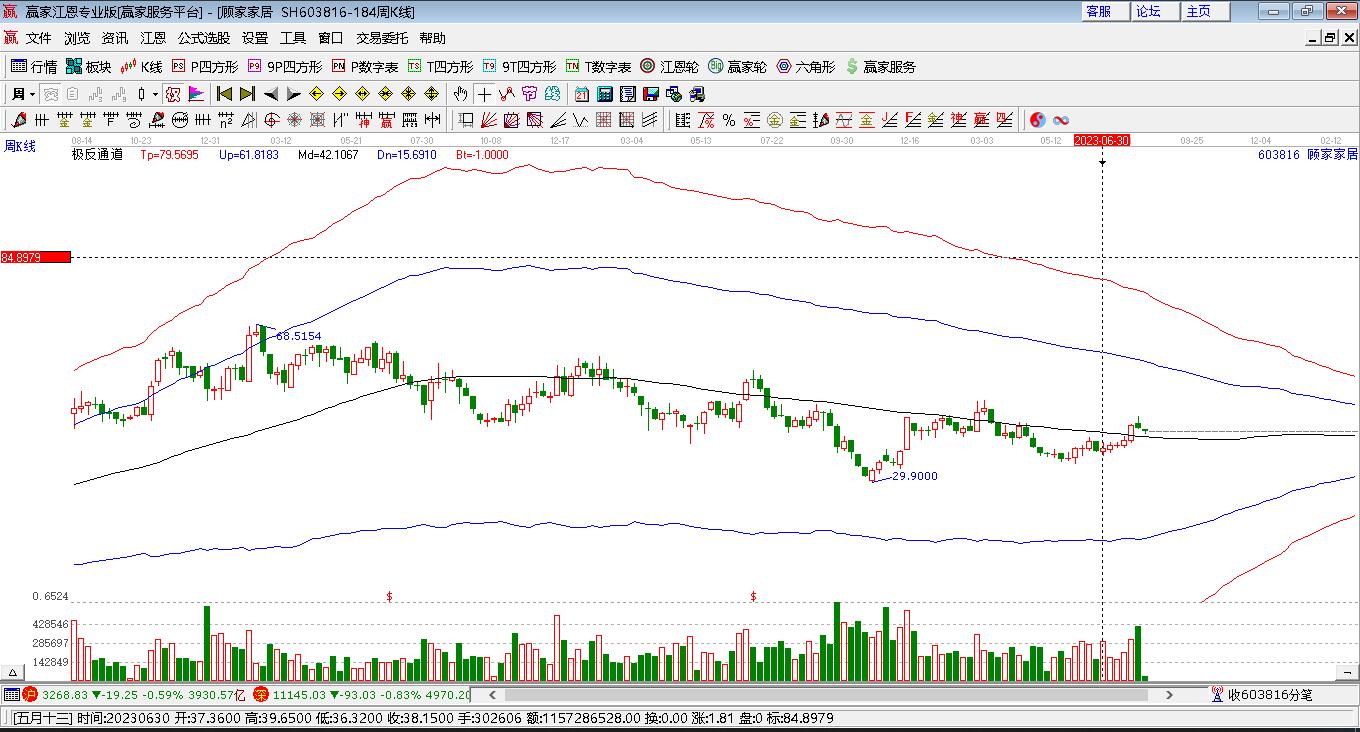The image size is (1360, 732).
Task: Click the pink flag icon in toolbar
Action: [x=196, y=94]
